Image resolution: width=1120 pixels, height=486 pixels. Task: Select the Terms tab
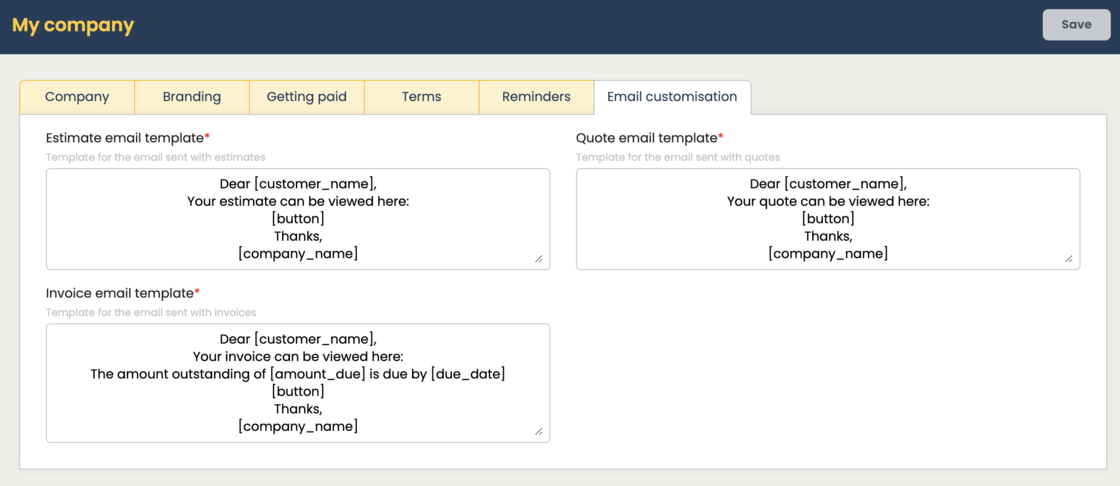coord(421,97)
